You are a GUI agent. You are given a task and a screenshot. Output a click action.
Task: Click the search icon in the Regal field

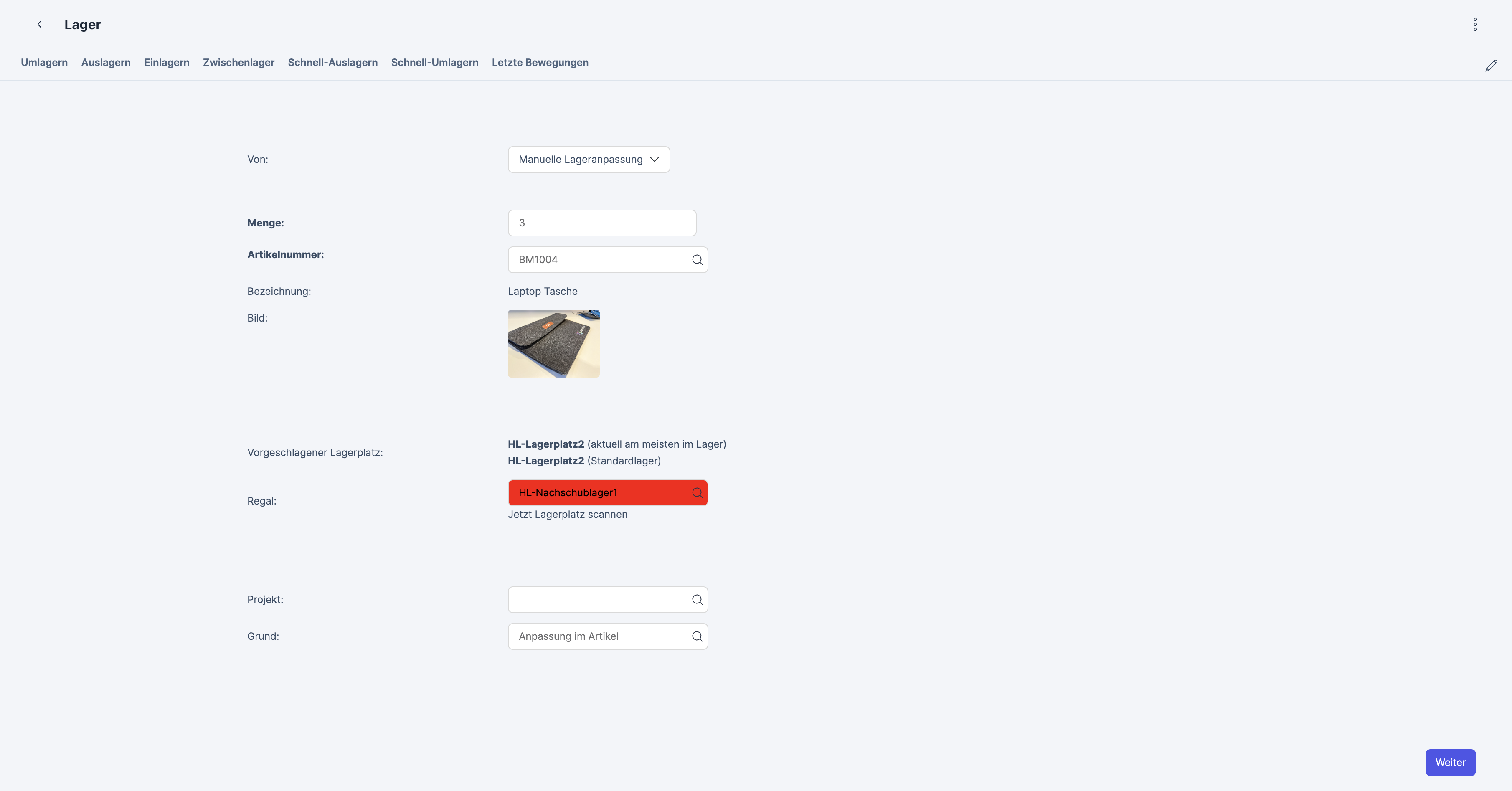pyautogui.click(x=697, y=493)
